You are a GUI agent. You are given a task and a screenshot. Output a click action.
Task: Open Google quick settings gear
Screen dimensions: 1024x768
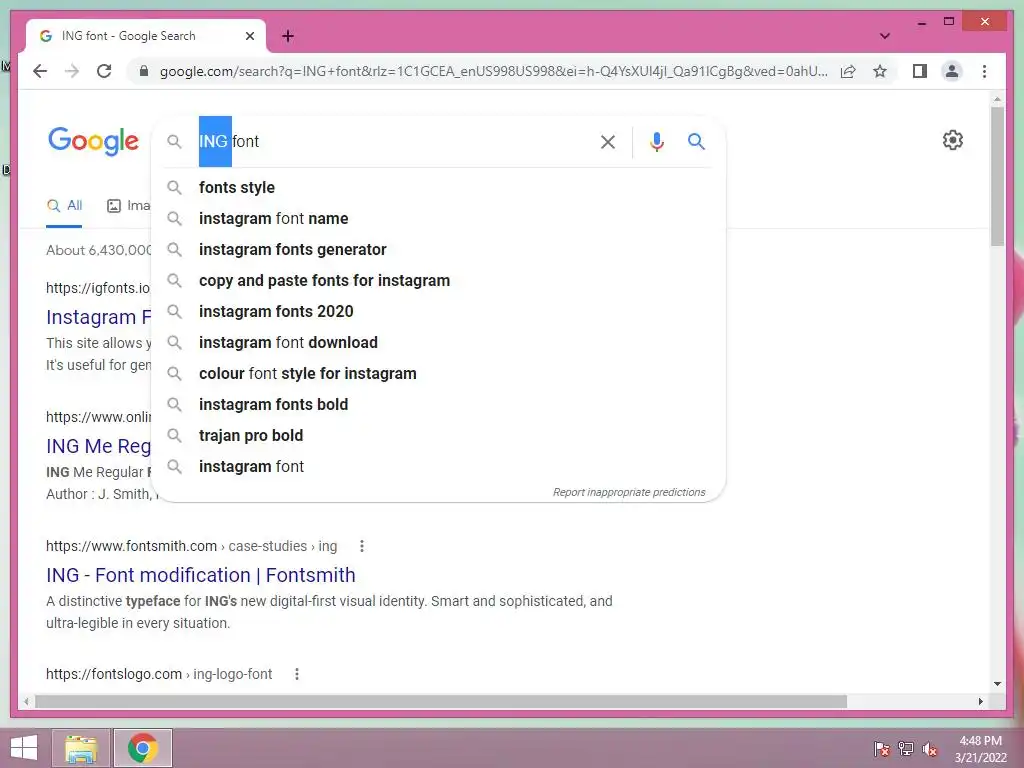click(952, 140)
